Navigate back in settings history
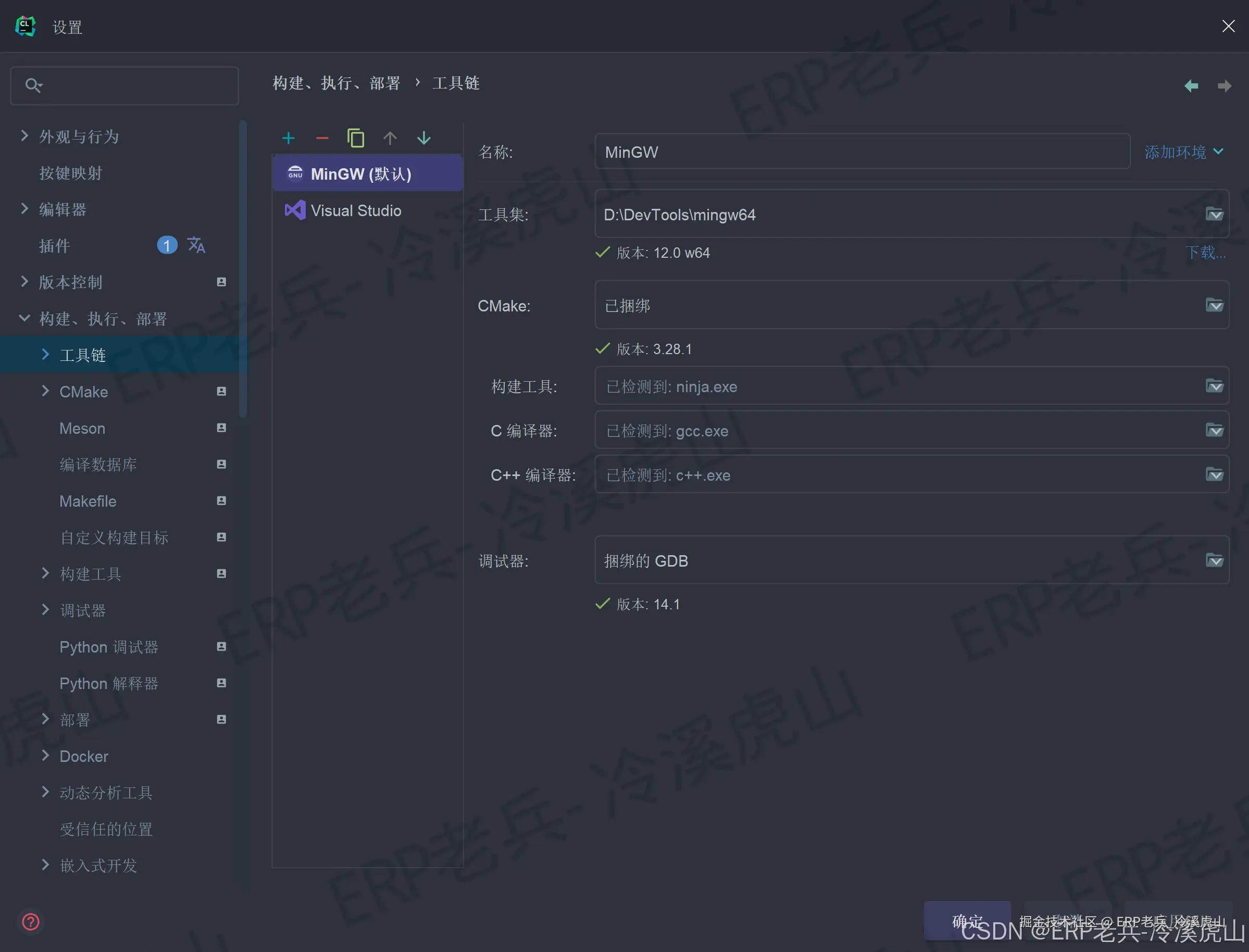 point(1191,85)
